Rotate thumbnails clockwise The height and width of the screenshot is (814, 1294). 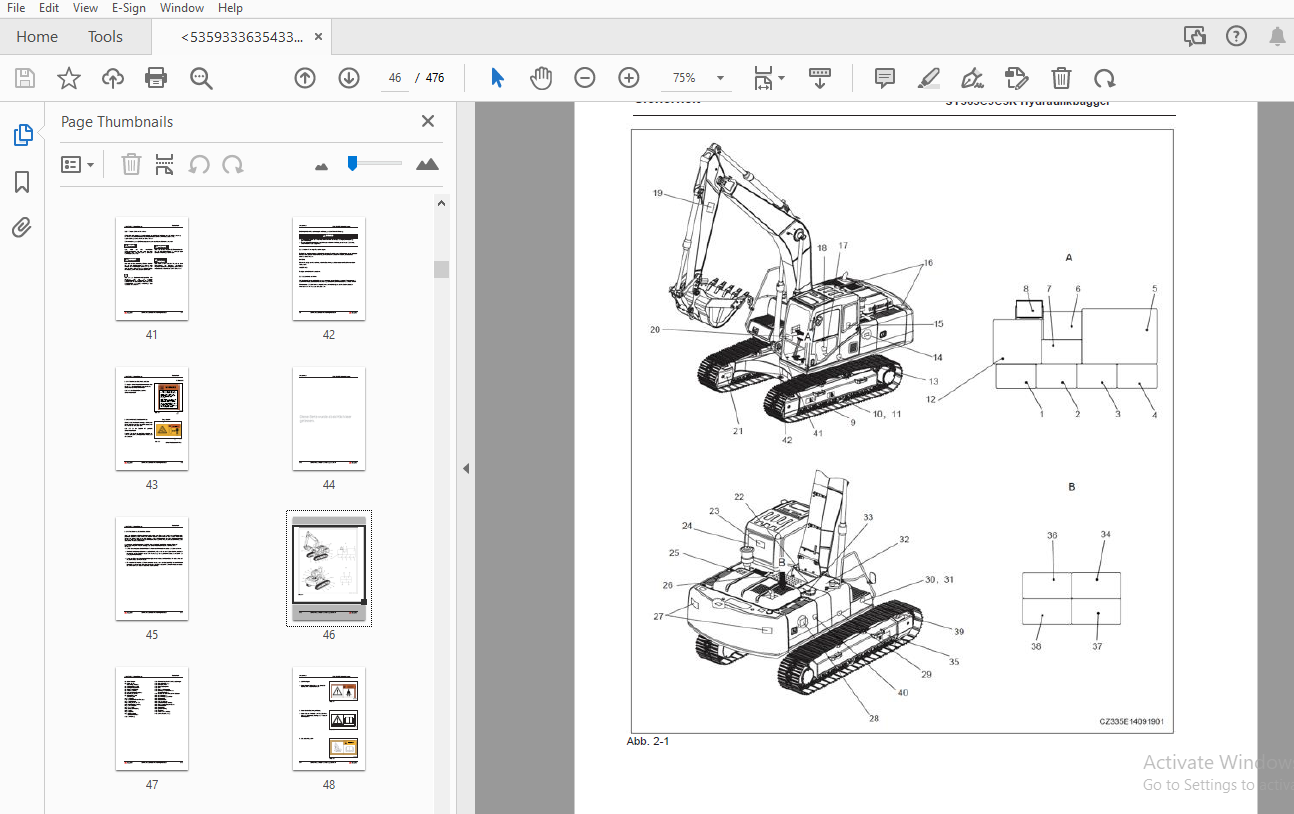point(233,164)
